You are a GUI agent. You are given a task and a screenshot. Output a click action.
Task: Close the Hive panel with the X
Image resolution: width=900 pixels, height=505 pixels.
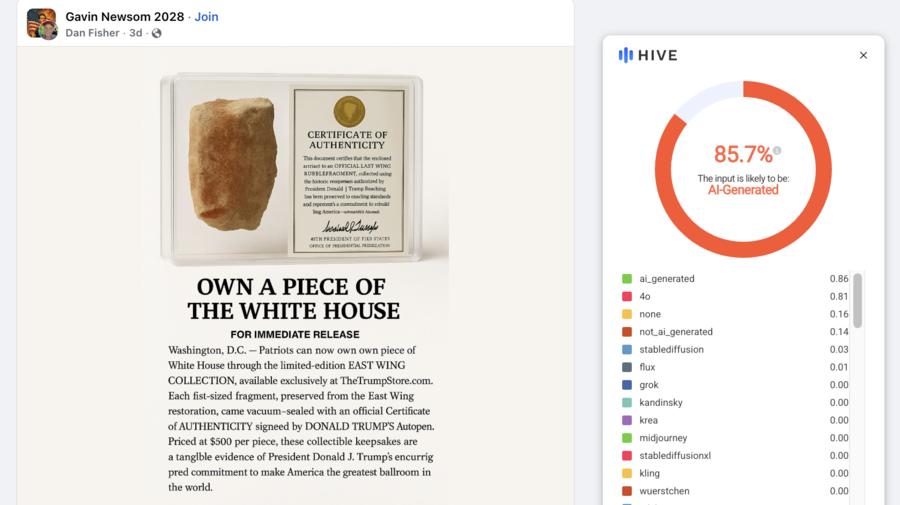pos(863,56)
